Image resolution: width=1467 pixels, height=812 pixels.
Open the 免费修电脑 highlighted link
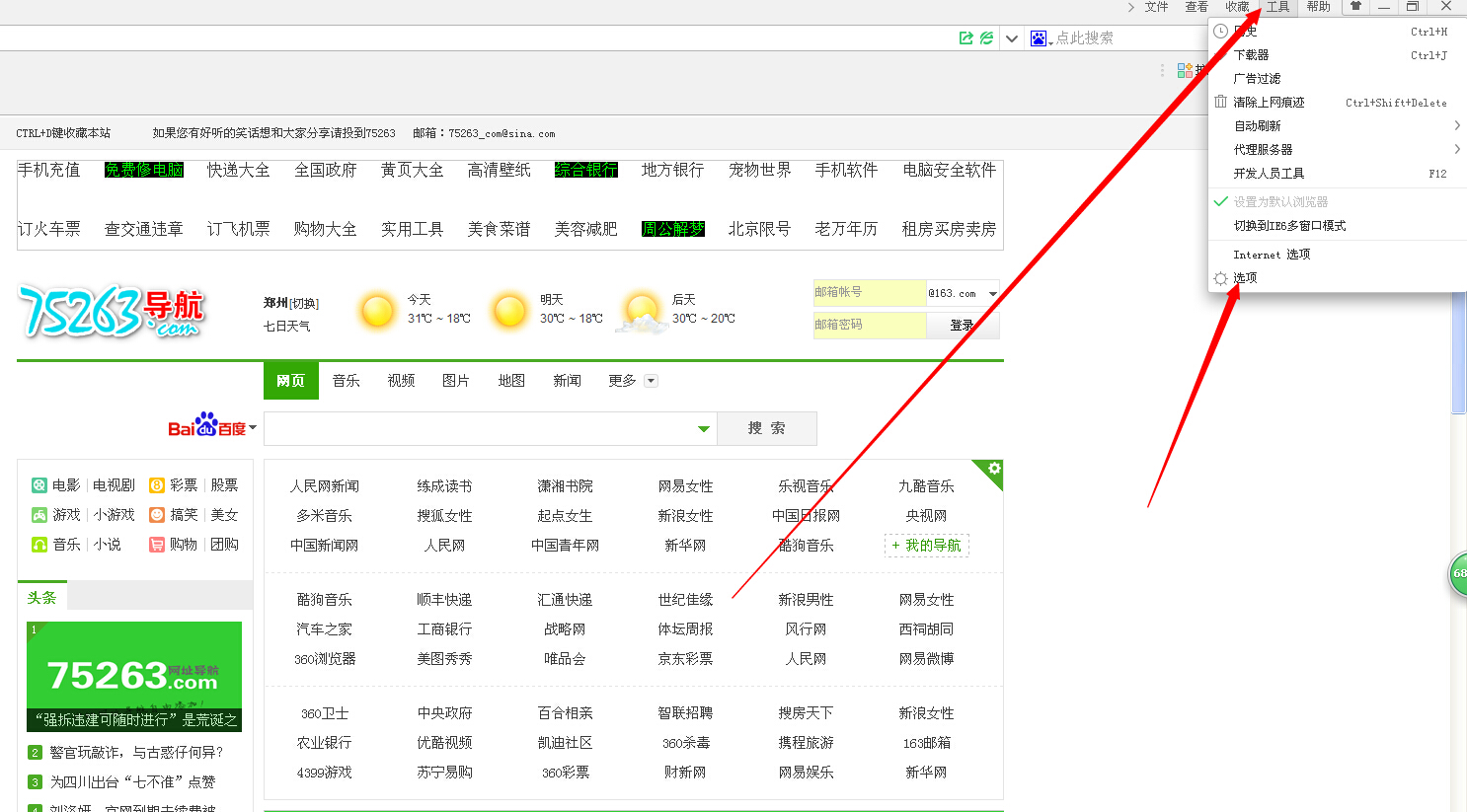point(144,170)
